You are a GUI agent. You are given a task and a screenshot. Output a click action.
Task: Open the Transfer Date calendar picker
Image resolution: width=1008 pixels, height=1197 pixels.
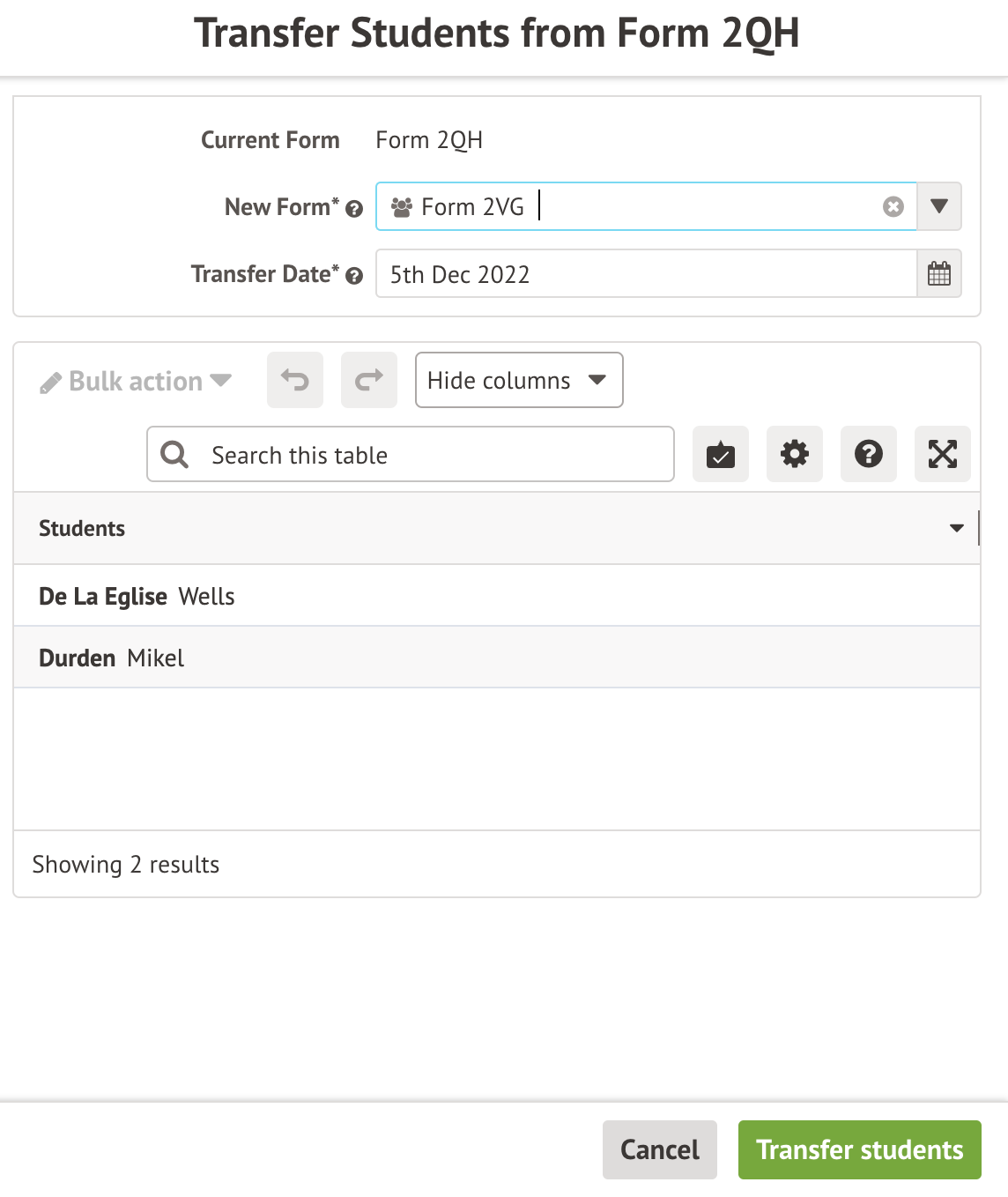pos(939,274)
